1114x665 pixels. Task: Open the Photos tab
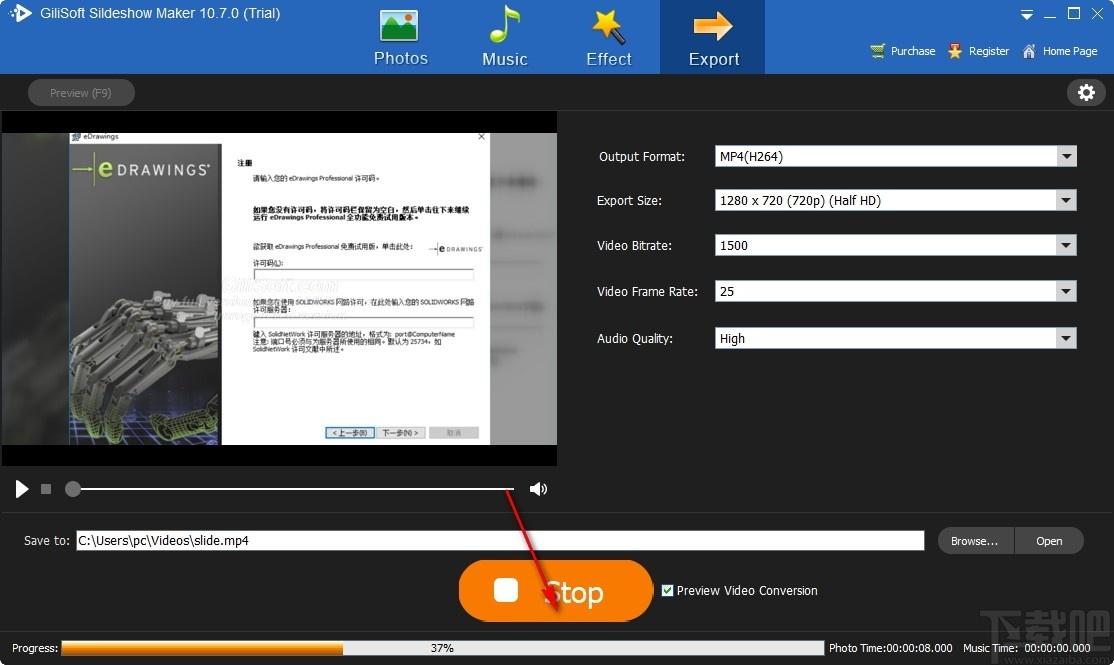click(401, 38)
